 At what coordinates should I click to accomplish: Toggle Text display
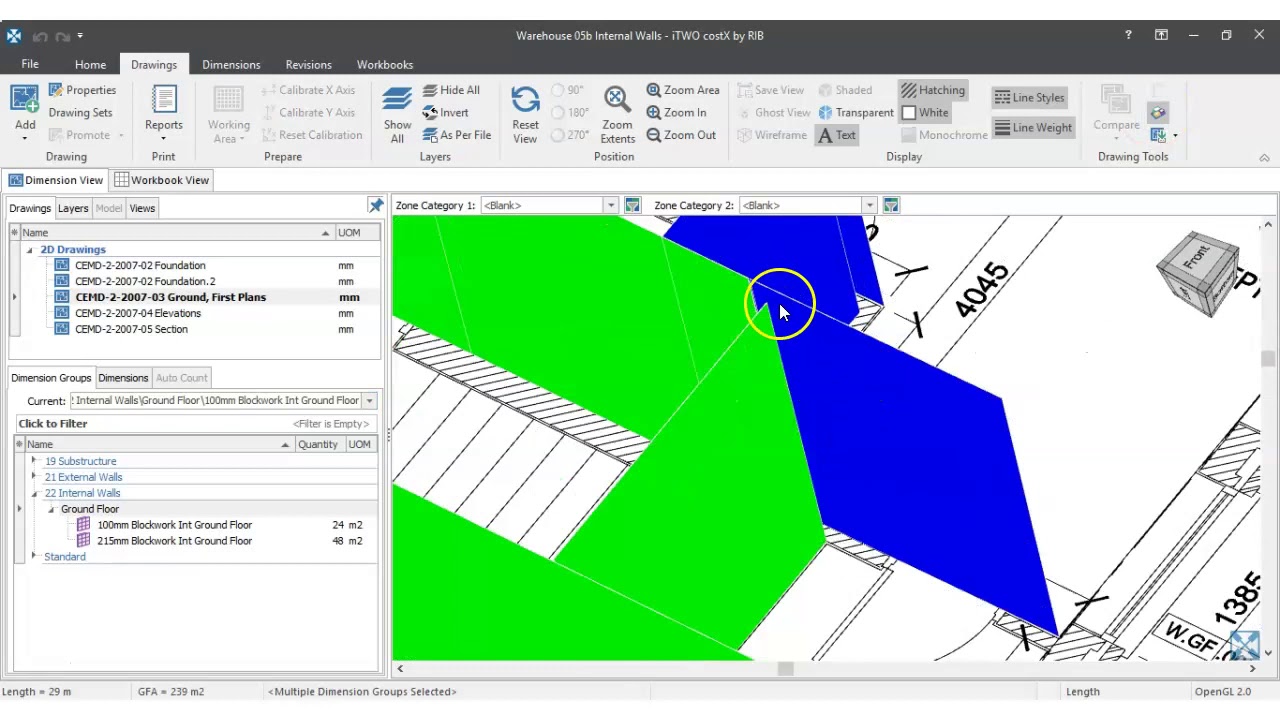coord(837,135)
